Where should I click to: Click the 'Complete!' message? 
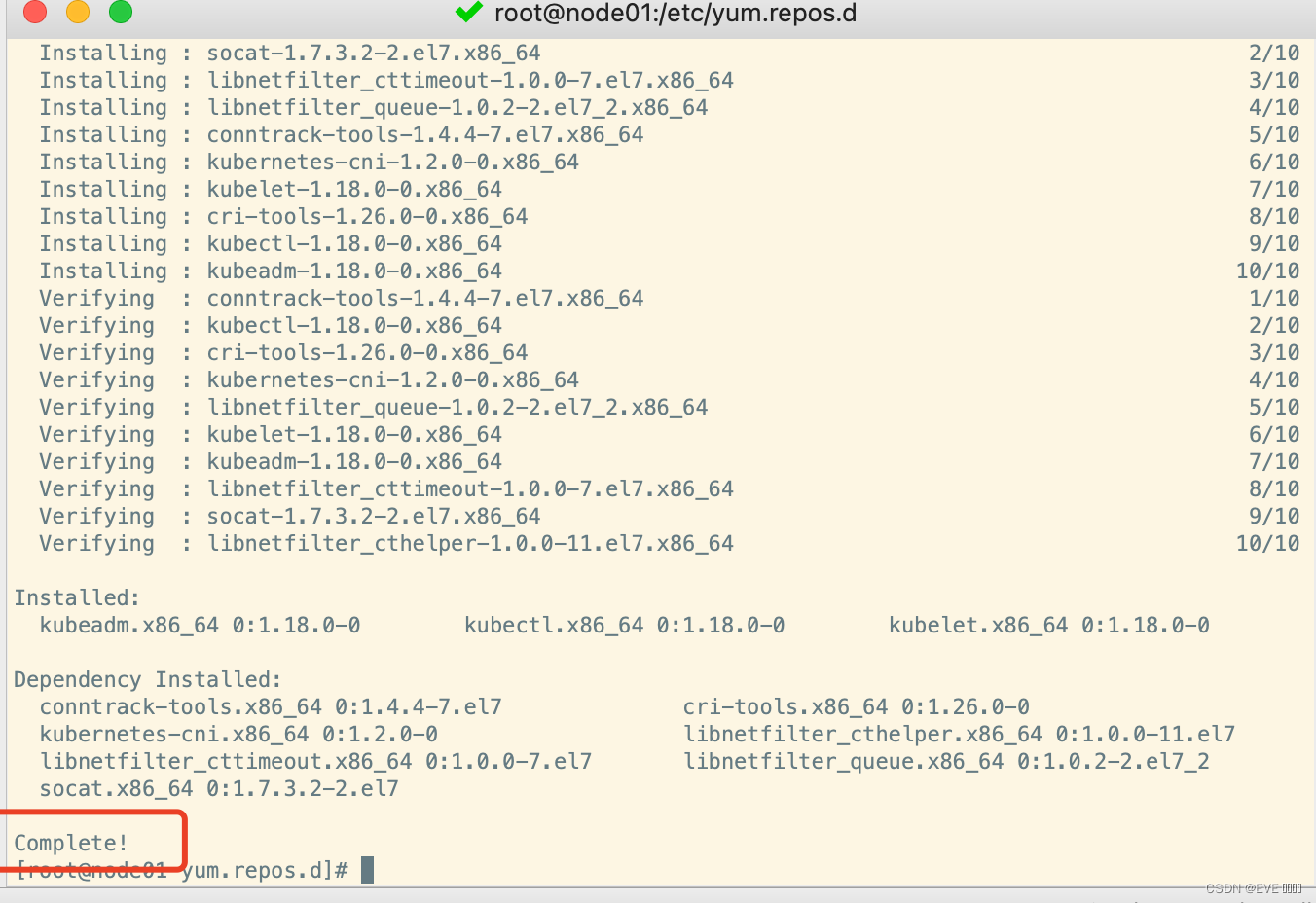pyautogui.click(x=71, y=844)
